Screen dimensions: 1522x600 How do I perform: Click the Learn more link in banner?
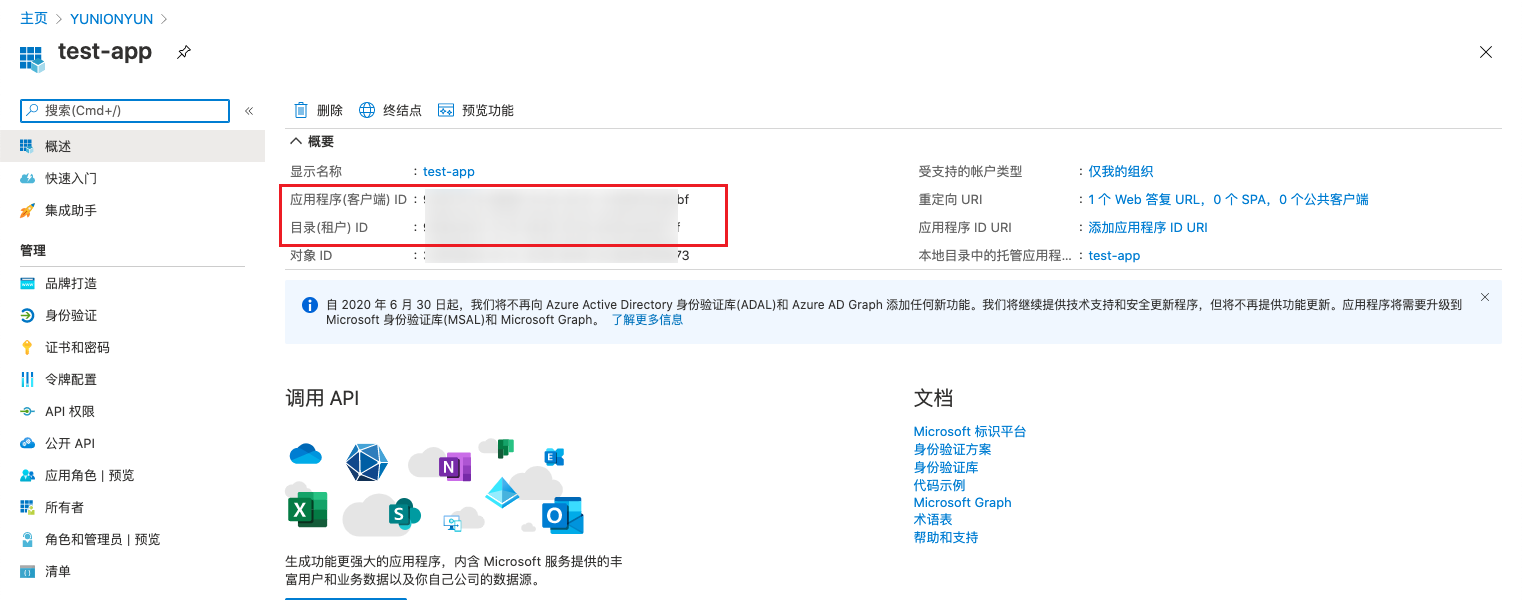click(647, 320)
